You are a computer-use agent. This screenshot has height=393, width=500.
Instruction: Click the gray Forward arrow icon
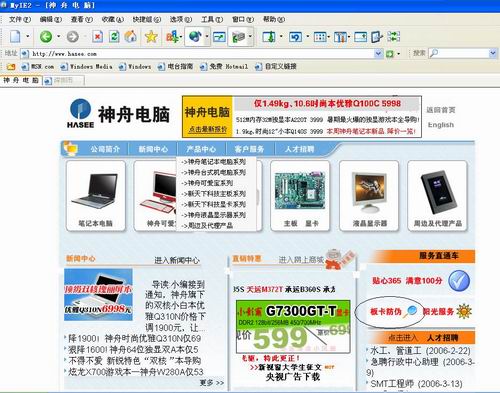pyautogui.click(x=73, y=36)
